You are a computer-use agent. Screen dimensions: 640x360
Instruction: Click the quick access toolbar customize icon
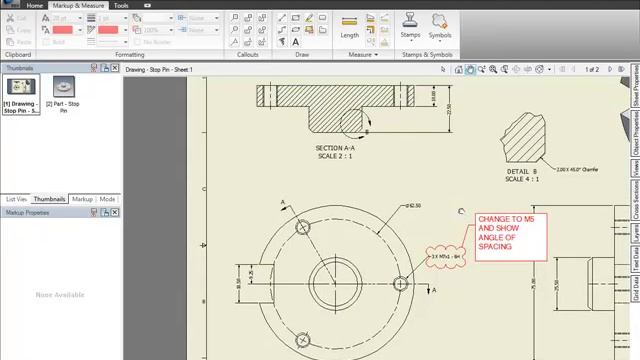[147, 5]
